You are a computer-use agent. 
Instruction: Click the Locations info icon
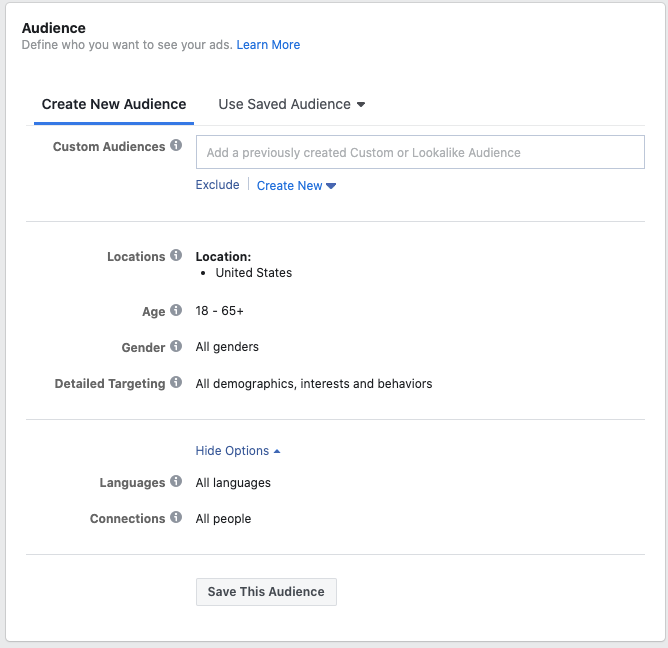click(176, 256)
